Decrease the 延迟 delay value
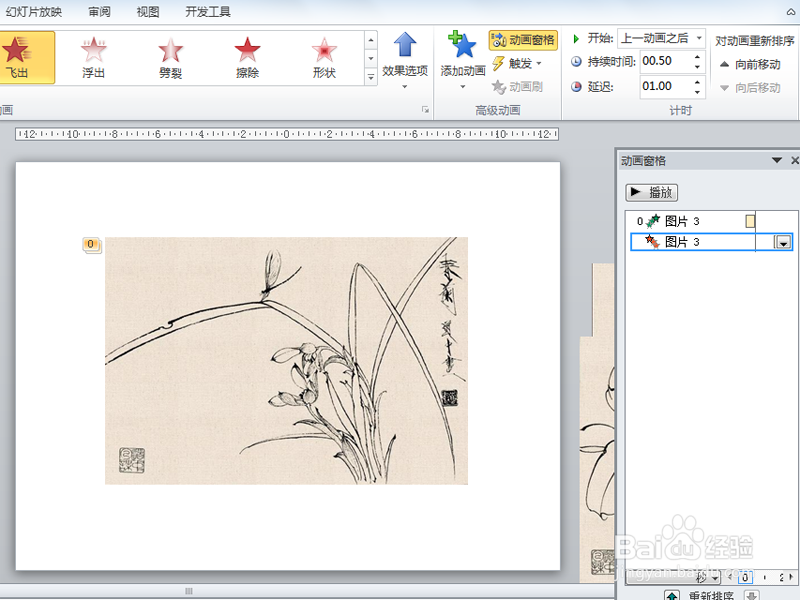Viewport: 800px width, 600px height. point(697,92)
